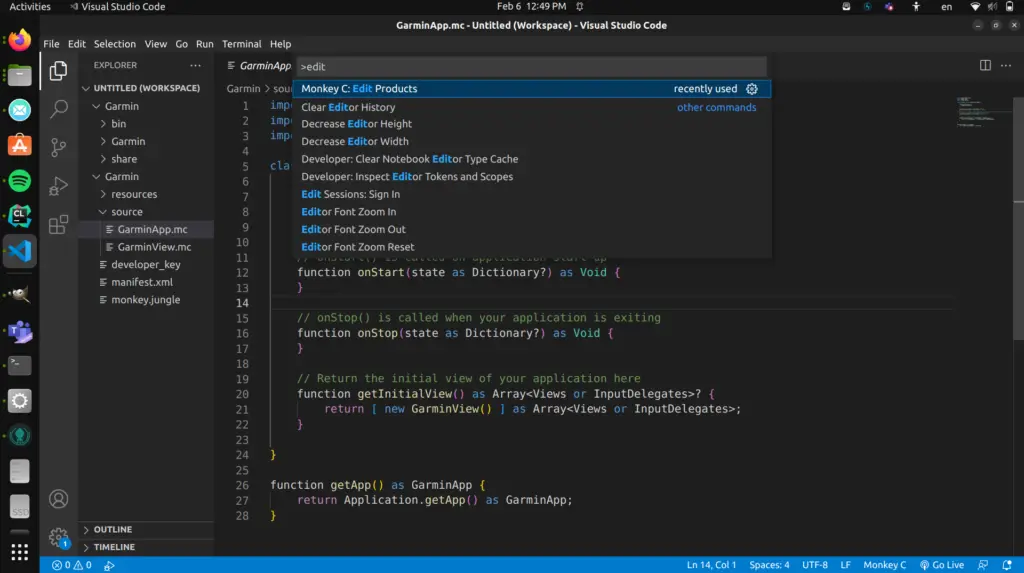Open Thunderbird mail from the dock

click(20, 110)
